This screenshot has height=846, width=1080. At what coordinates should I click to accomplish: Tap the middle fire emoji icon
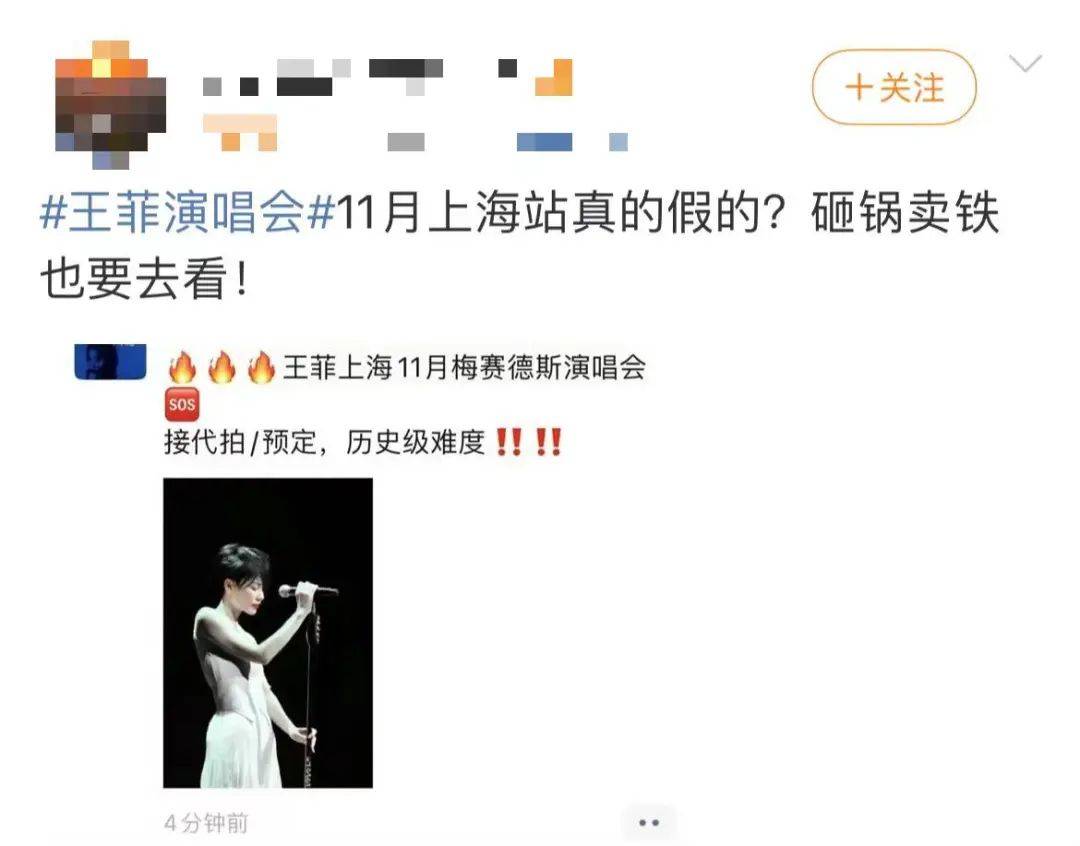222,367
